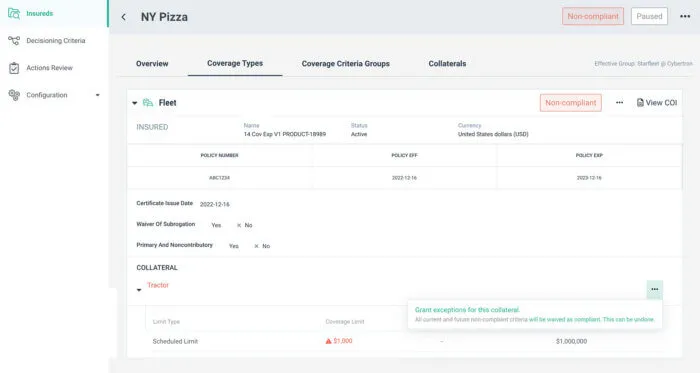Open the page-level more options menu
The width and height of the screenshot is (700, 373).
(x=685, y=17)
